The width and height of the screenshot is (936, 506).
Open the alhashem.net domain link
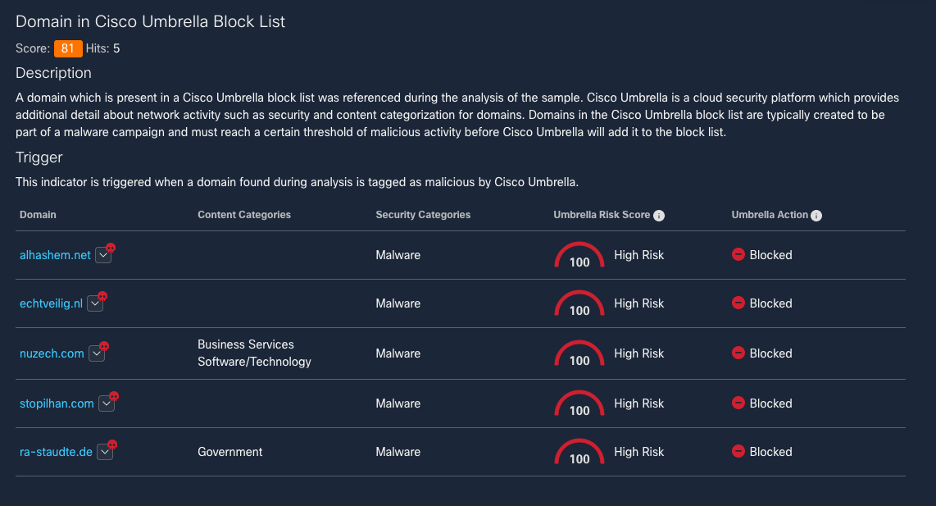click(x=55, y=255)
